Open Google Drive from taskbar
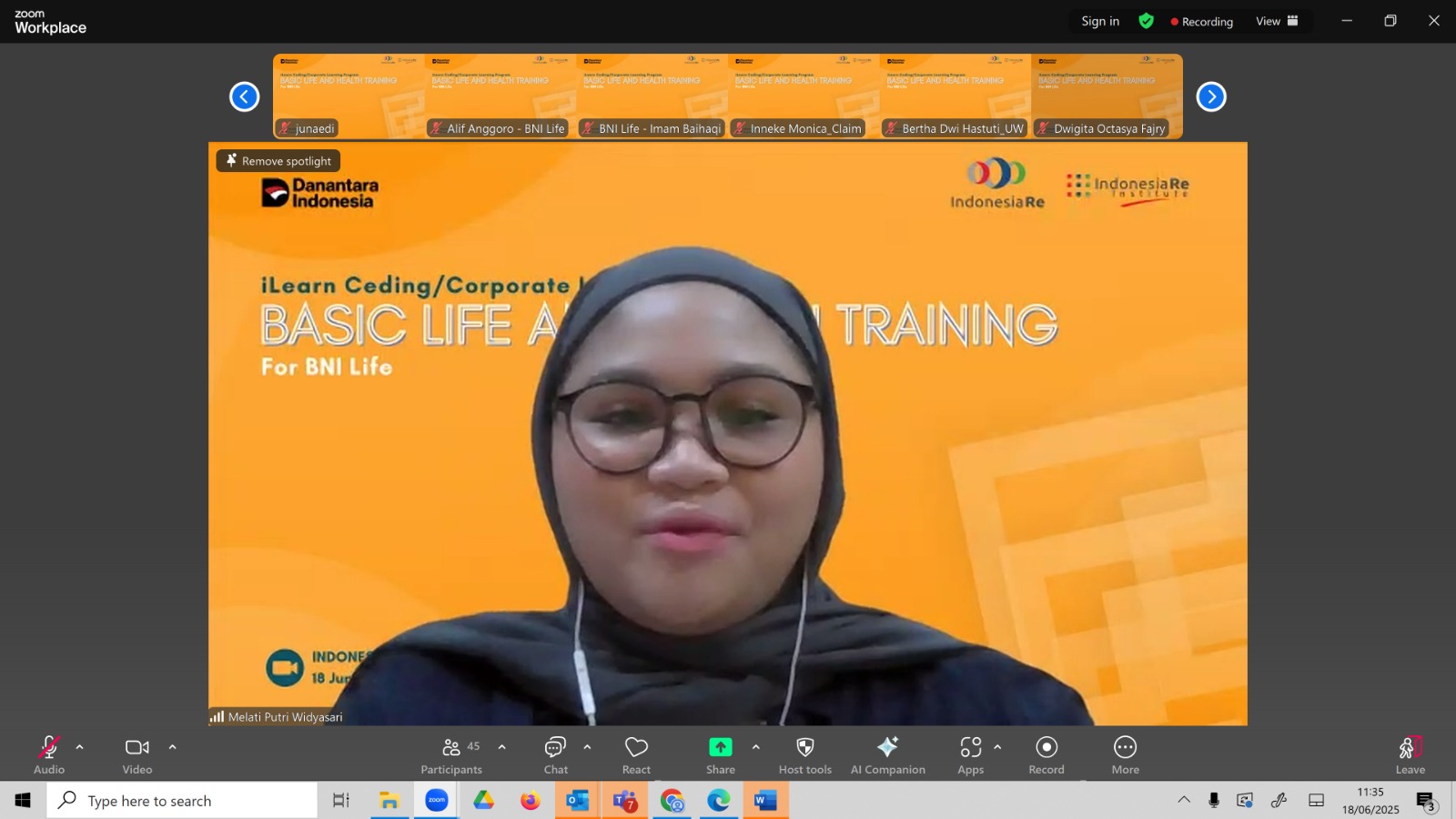 tap(483, 801)
